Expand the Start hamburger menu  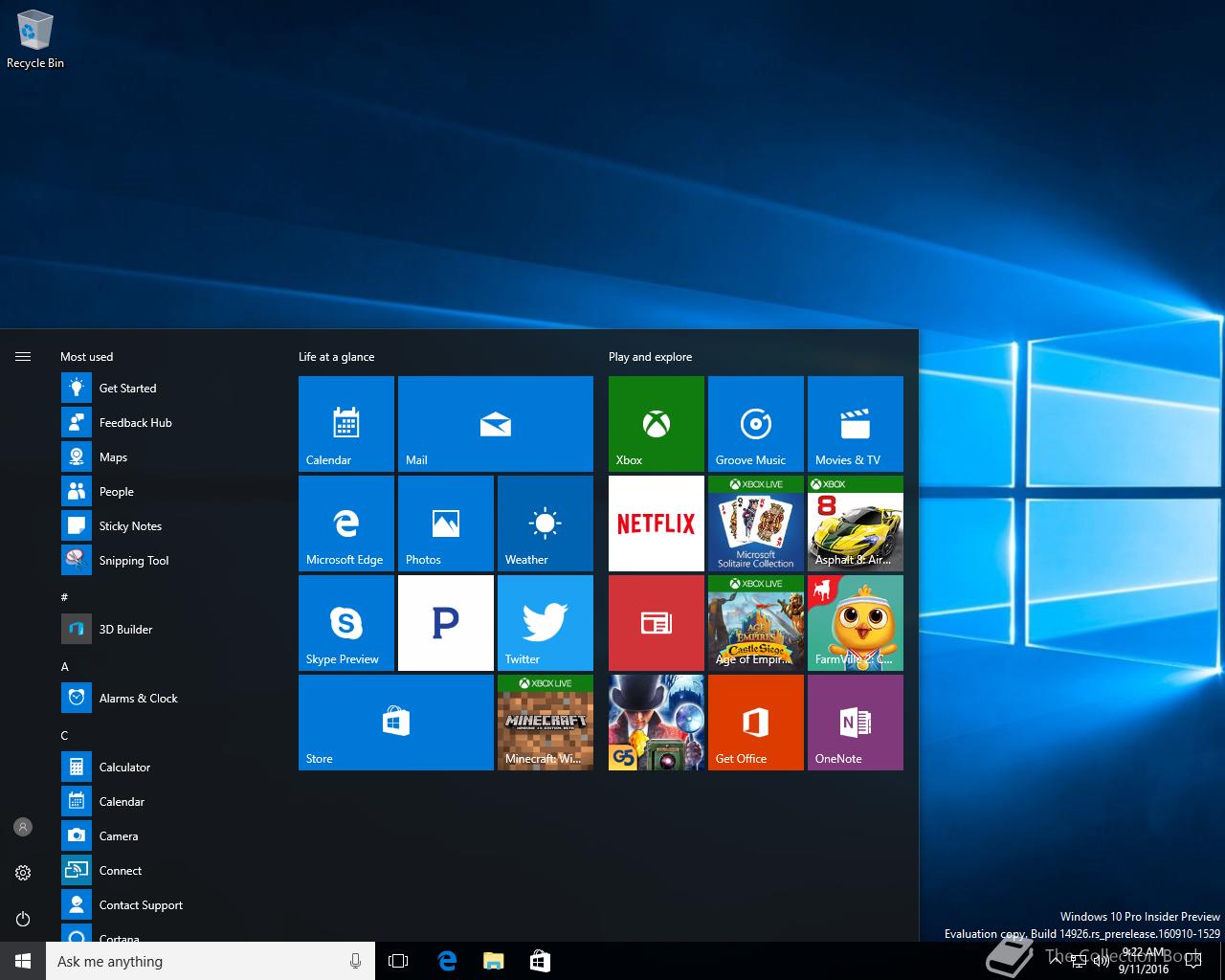click(x=23, y=357)
